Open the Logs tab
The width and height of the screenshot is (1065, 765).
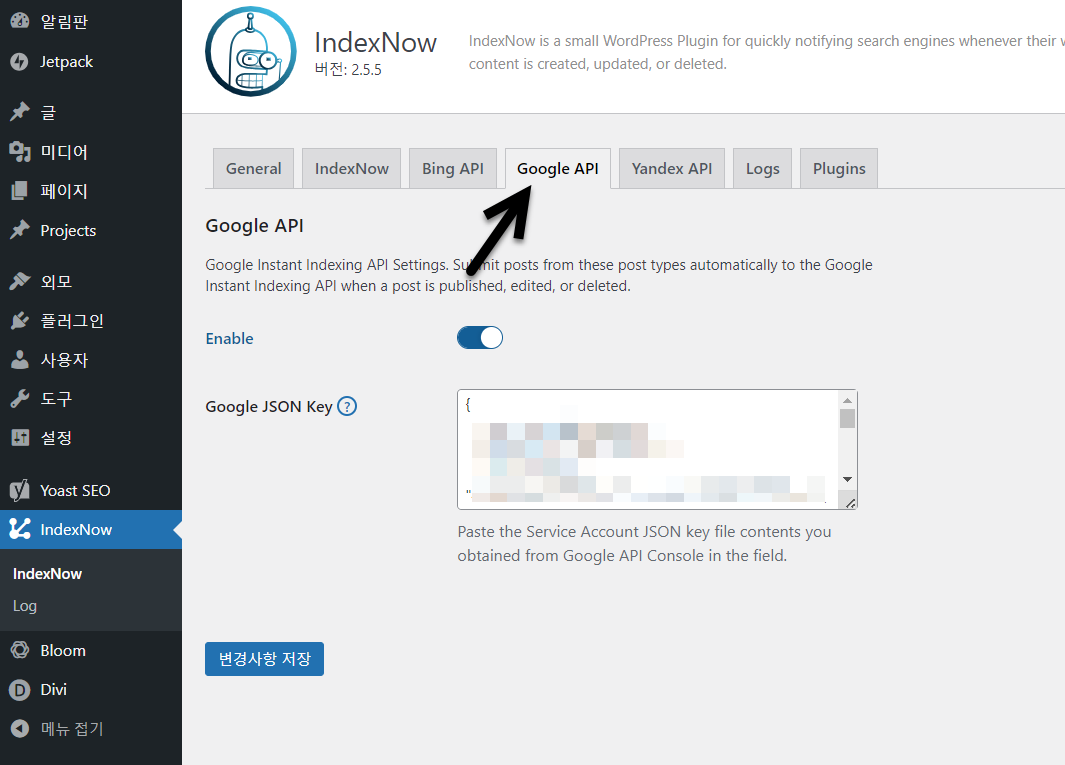coord(762,168)
